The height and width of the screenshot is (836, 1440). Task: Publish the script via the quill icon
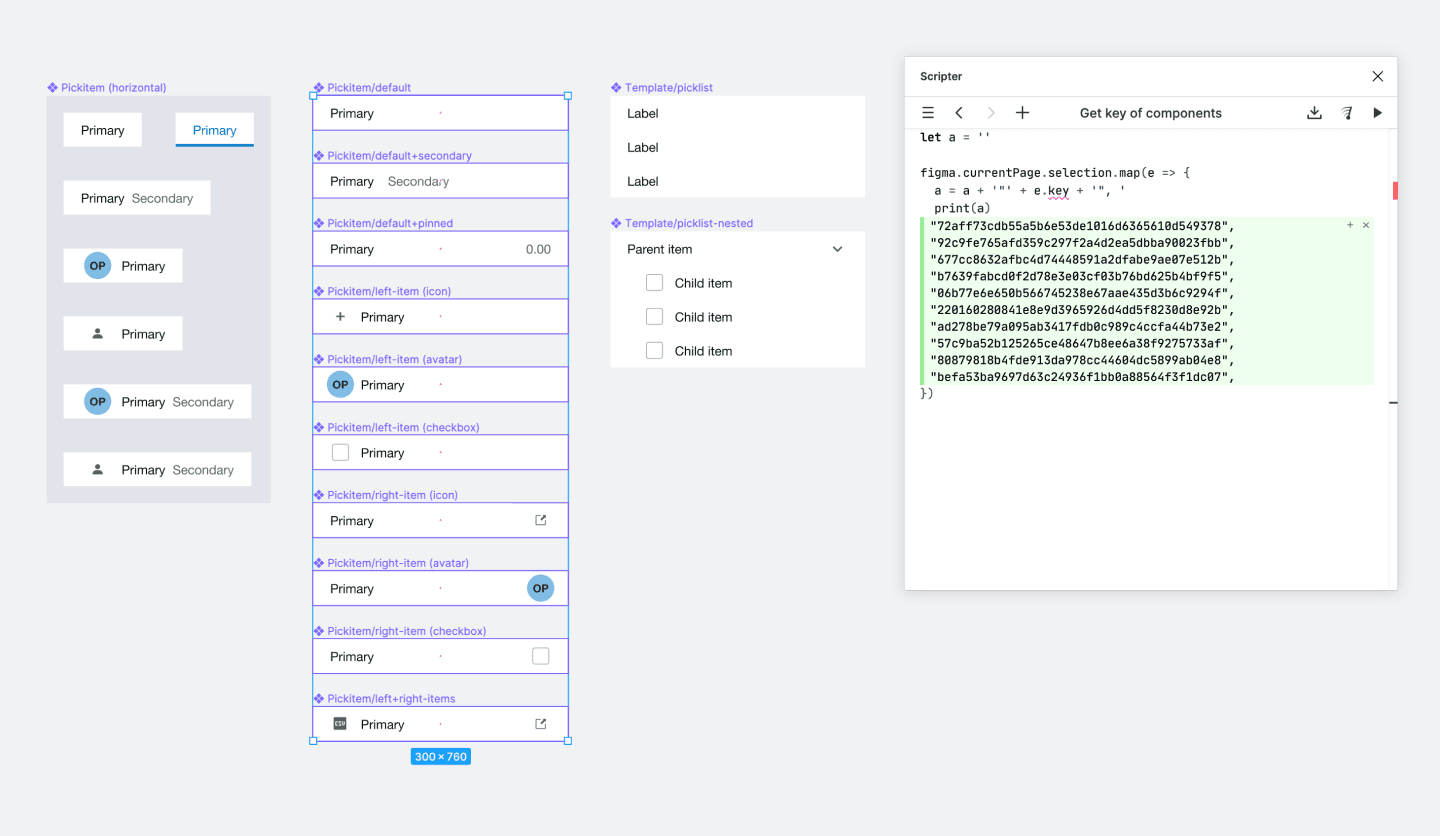pos(1346,113)
